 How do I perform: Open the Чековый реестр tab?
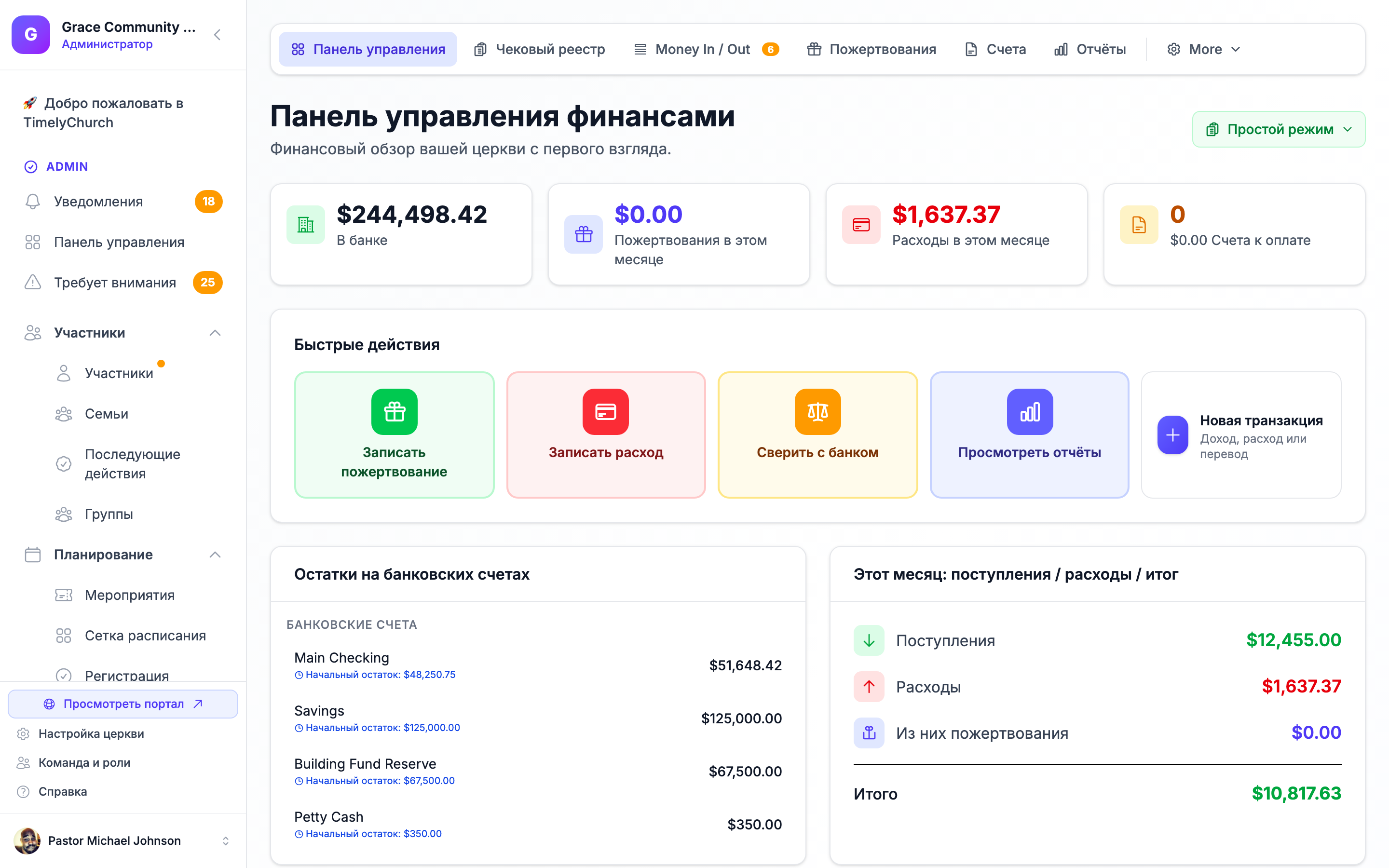(539, 49)
